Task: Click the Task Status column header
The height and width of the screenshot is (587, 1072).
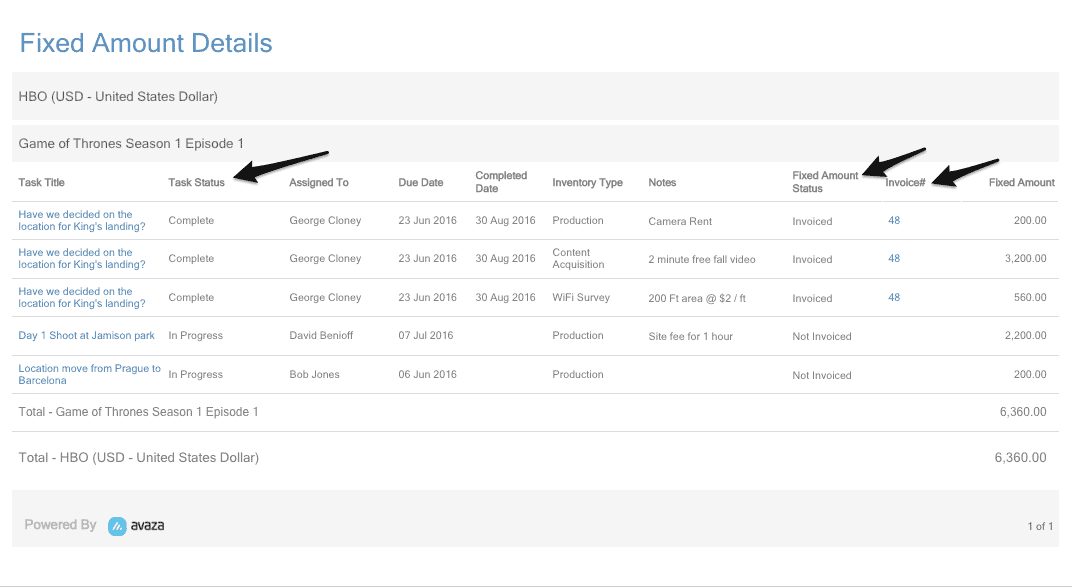Action: 196,183
